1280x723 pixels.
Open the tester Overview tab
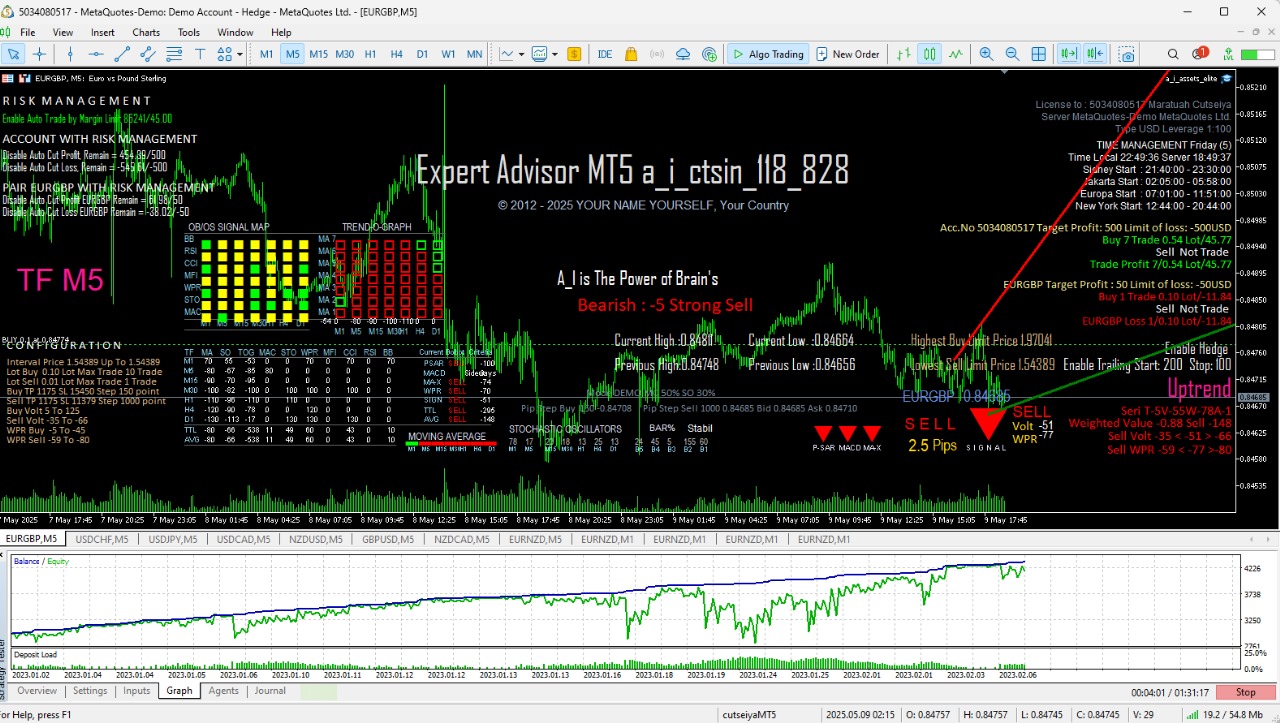[37, 691]
